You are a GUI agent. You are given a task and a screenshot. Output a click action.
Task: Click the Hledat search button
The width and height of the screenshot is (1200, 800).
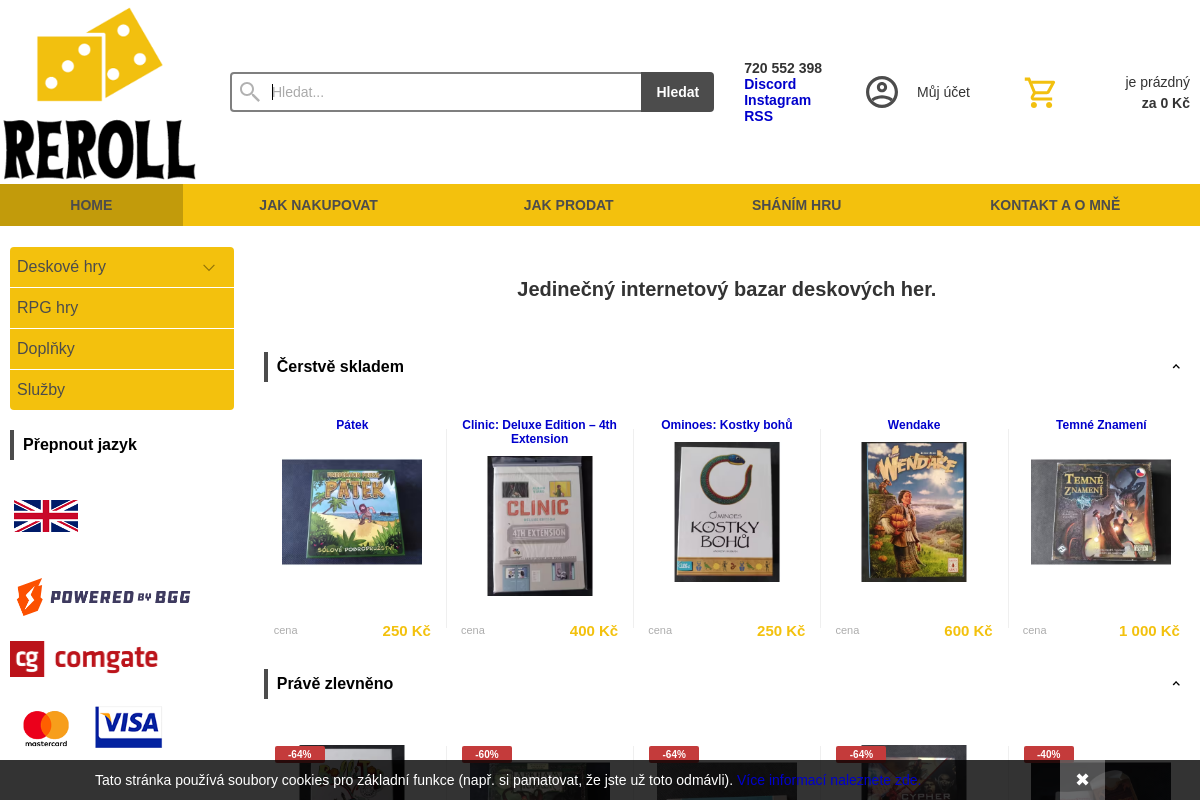[x=677, y=92]
